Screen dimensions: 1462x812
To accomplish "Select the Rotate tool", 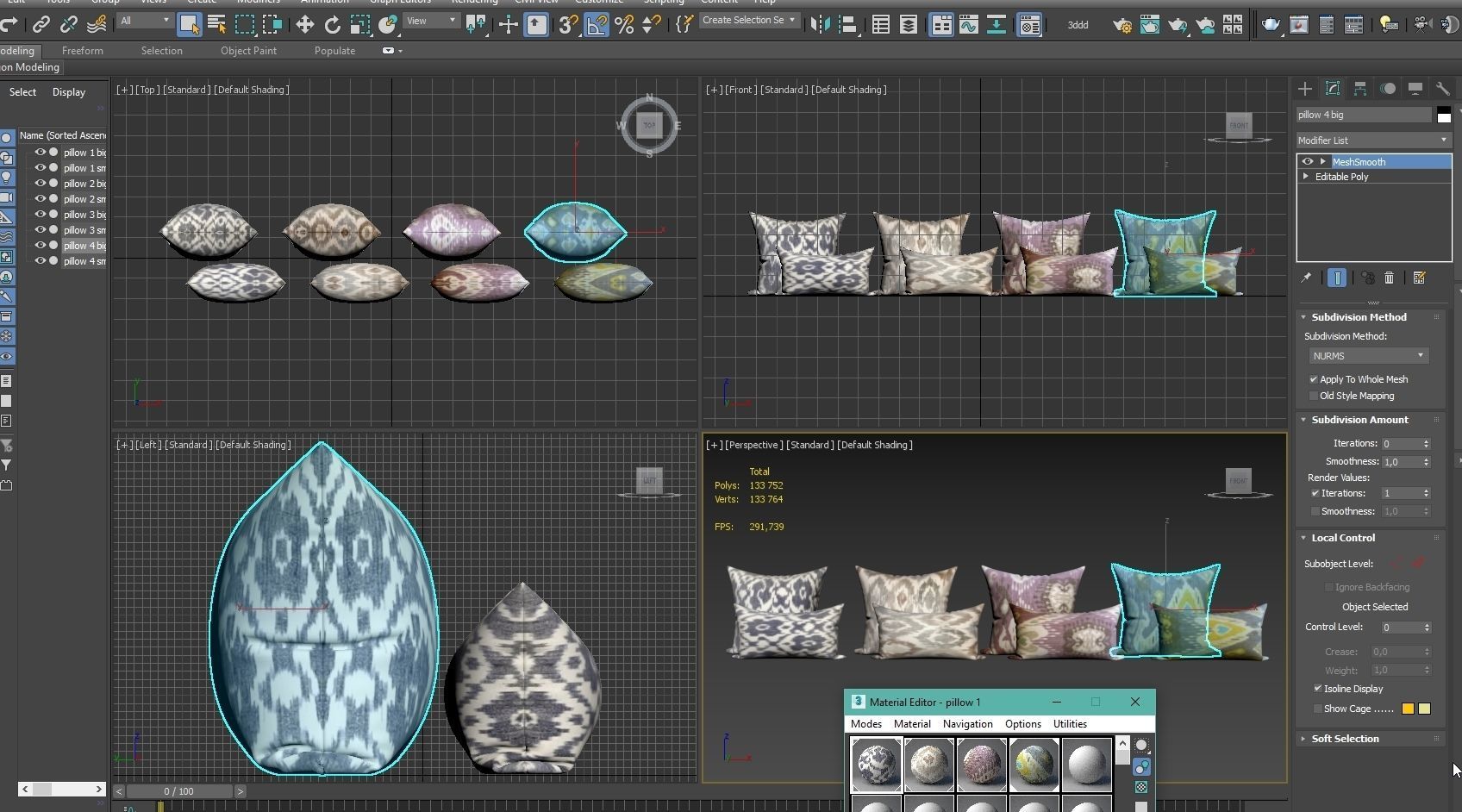I will (x=332, y=24).
